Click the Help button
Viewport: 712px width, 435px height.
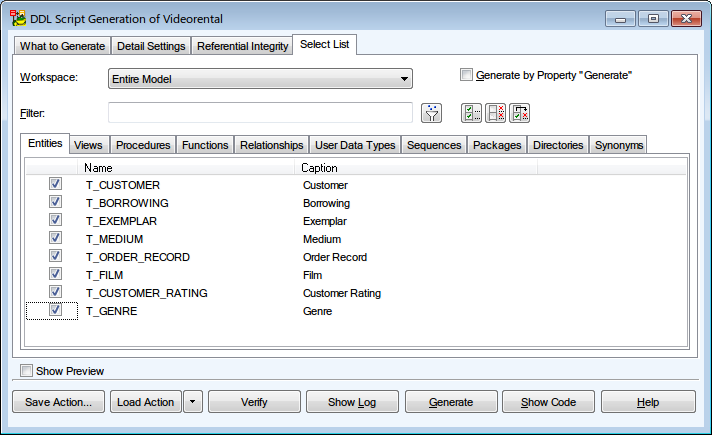pyautogui.click(x=648, y=402)
